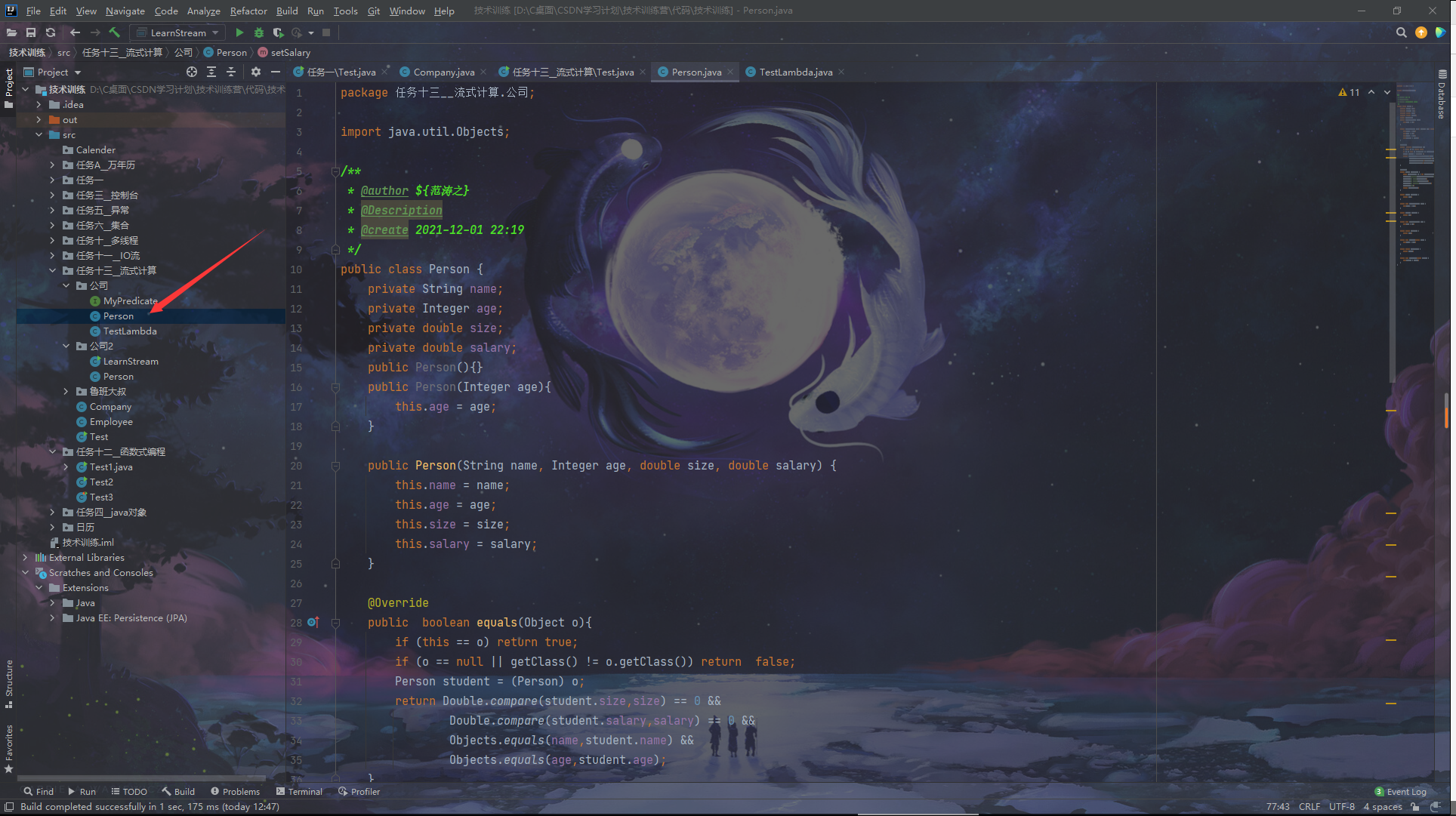Switch to Company.java tab

click(443, 72)
